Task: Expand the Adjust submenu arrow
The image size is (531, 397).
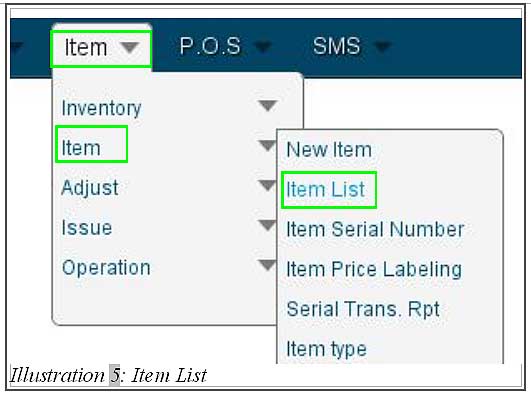Action: pyautogui.click(x=268, y=185)
